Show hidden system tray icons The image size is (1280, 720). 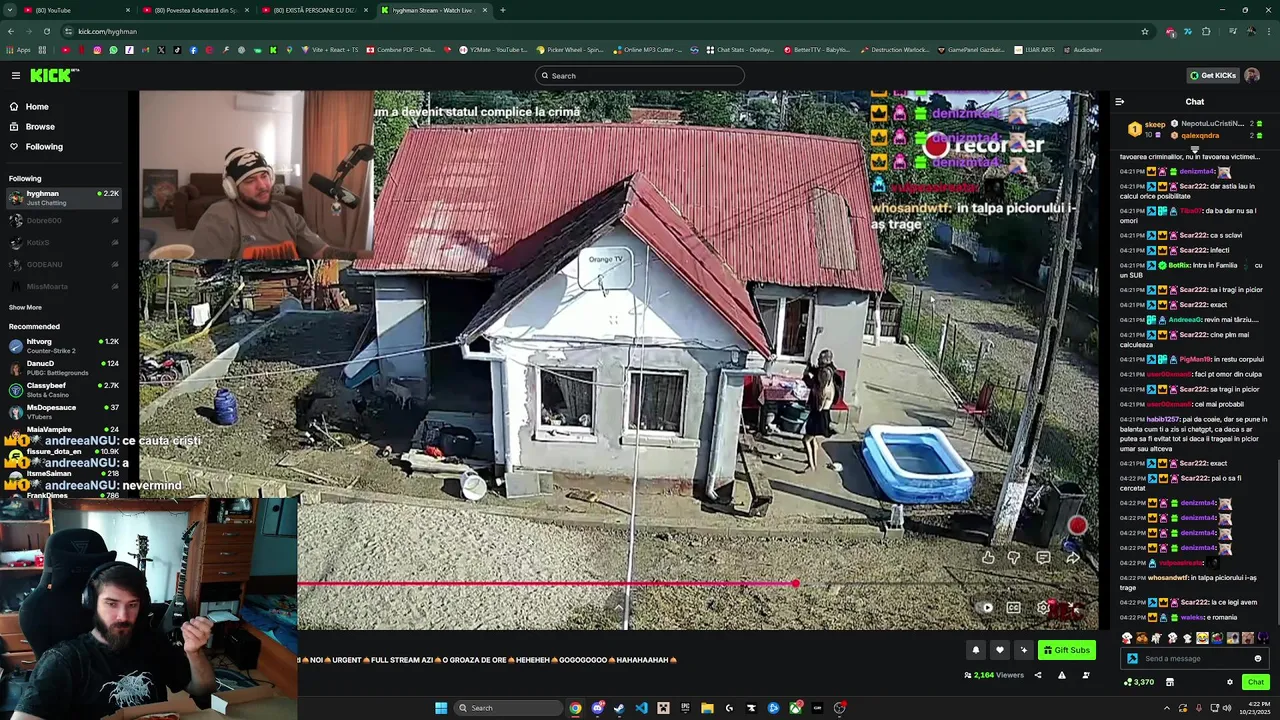[x=1167, y=708]
